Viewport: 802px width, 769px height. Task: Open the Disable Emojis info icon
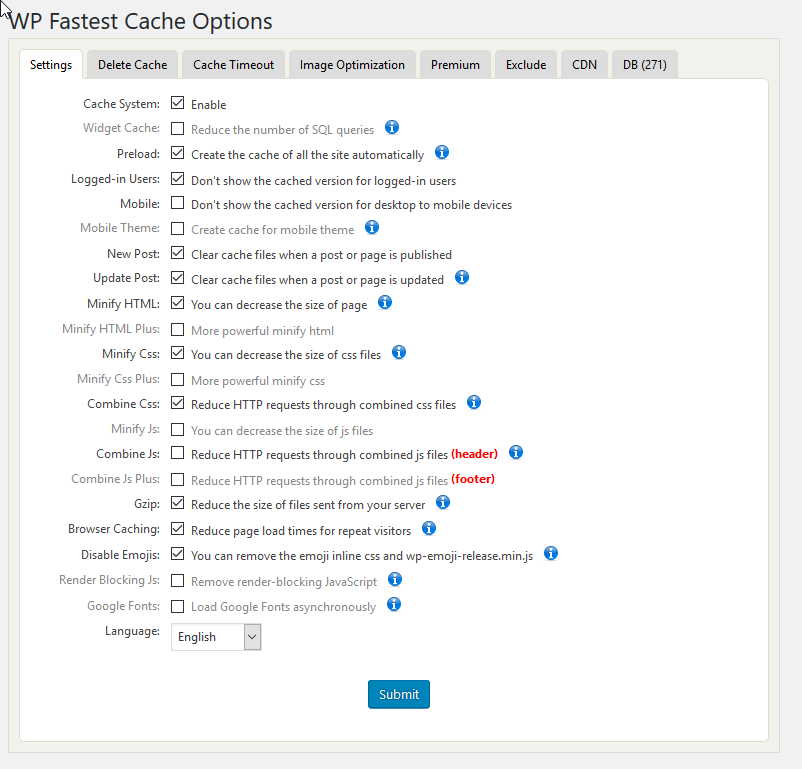[550, 553]
